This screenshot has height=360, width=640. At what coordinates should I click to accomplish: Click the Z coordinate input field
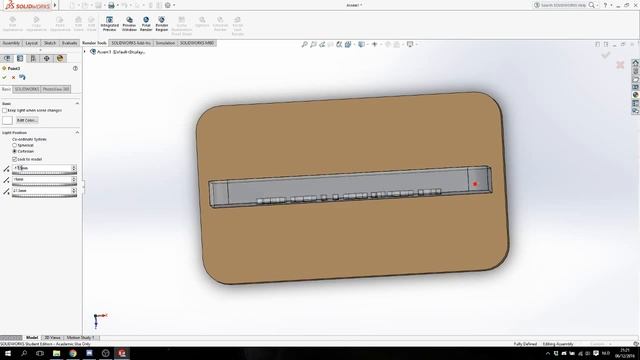(x=42, y=191)
